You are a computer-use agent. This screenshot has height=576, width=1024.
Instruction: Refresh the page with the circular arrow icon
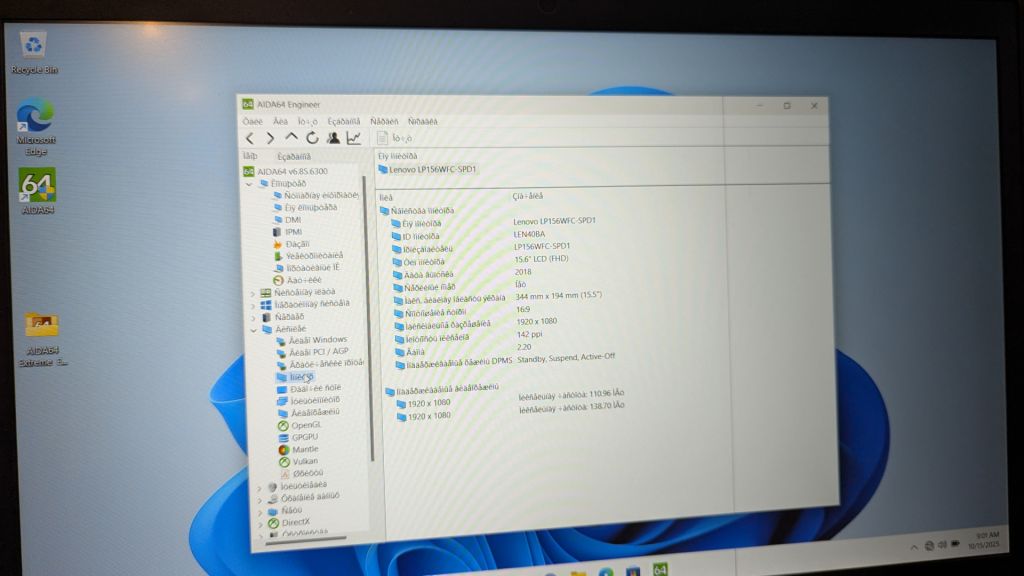tap(312, 138)
